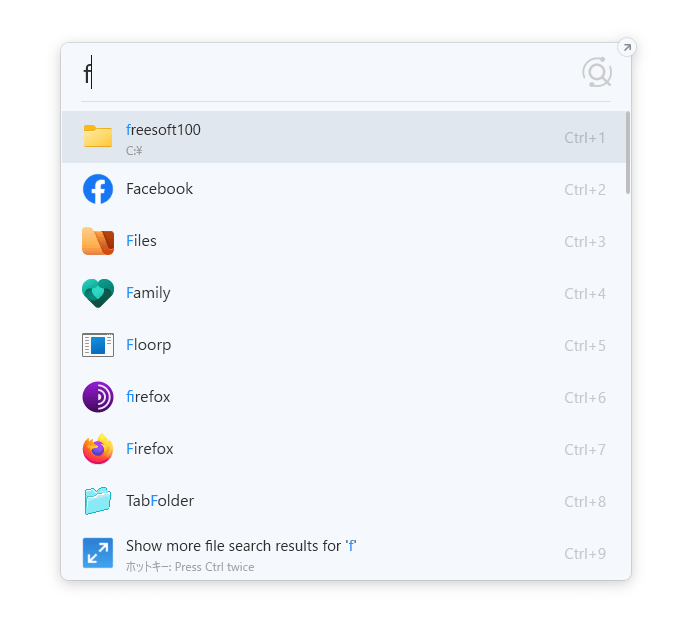The width and height of the screenshot is (700, 620).
Task: Choose the Facebook result label
Action: [159, 189]
